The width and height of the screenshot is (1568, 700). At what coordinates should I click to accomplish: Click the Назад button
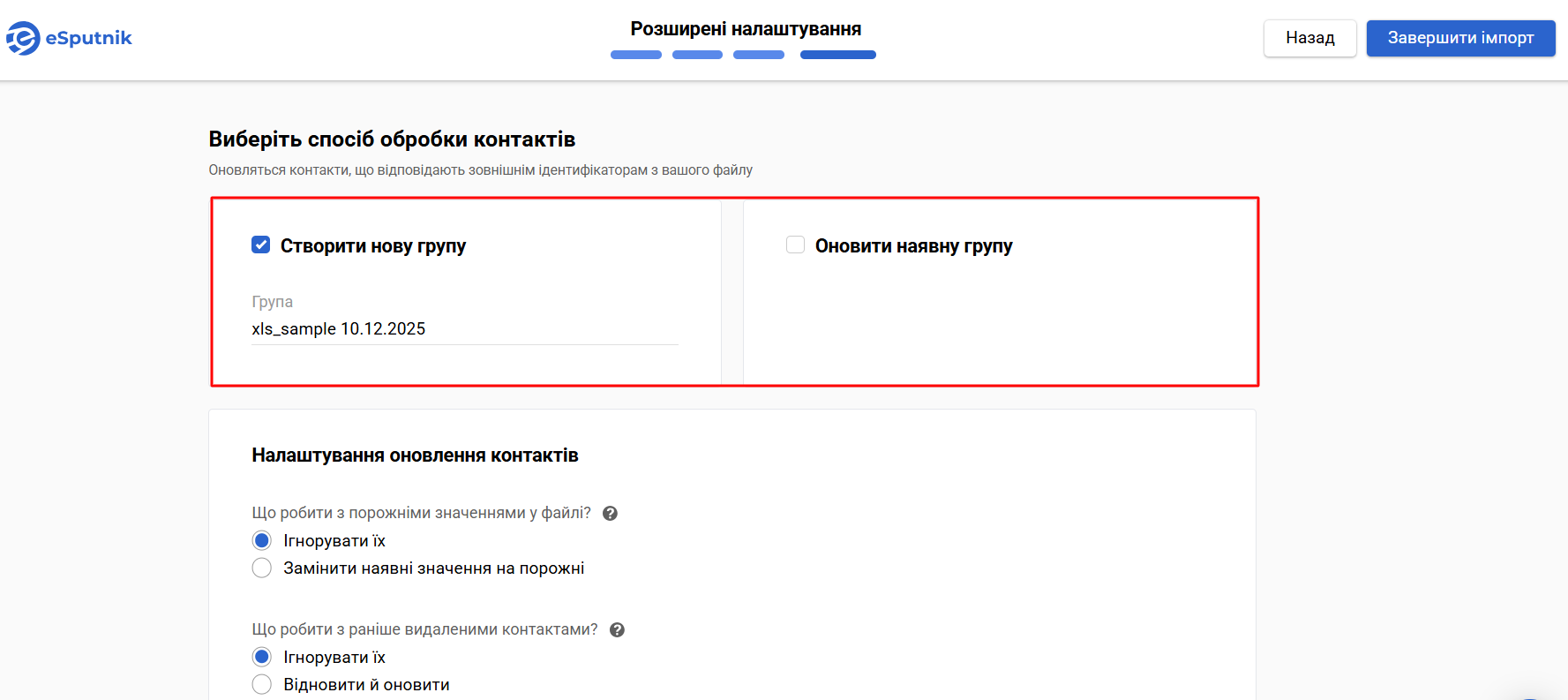[x=1309, y=38]
